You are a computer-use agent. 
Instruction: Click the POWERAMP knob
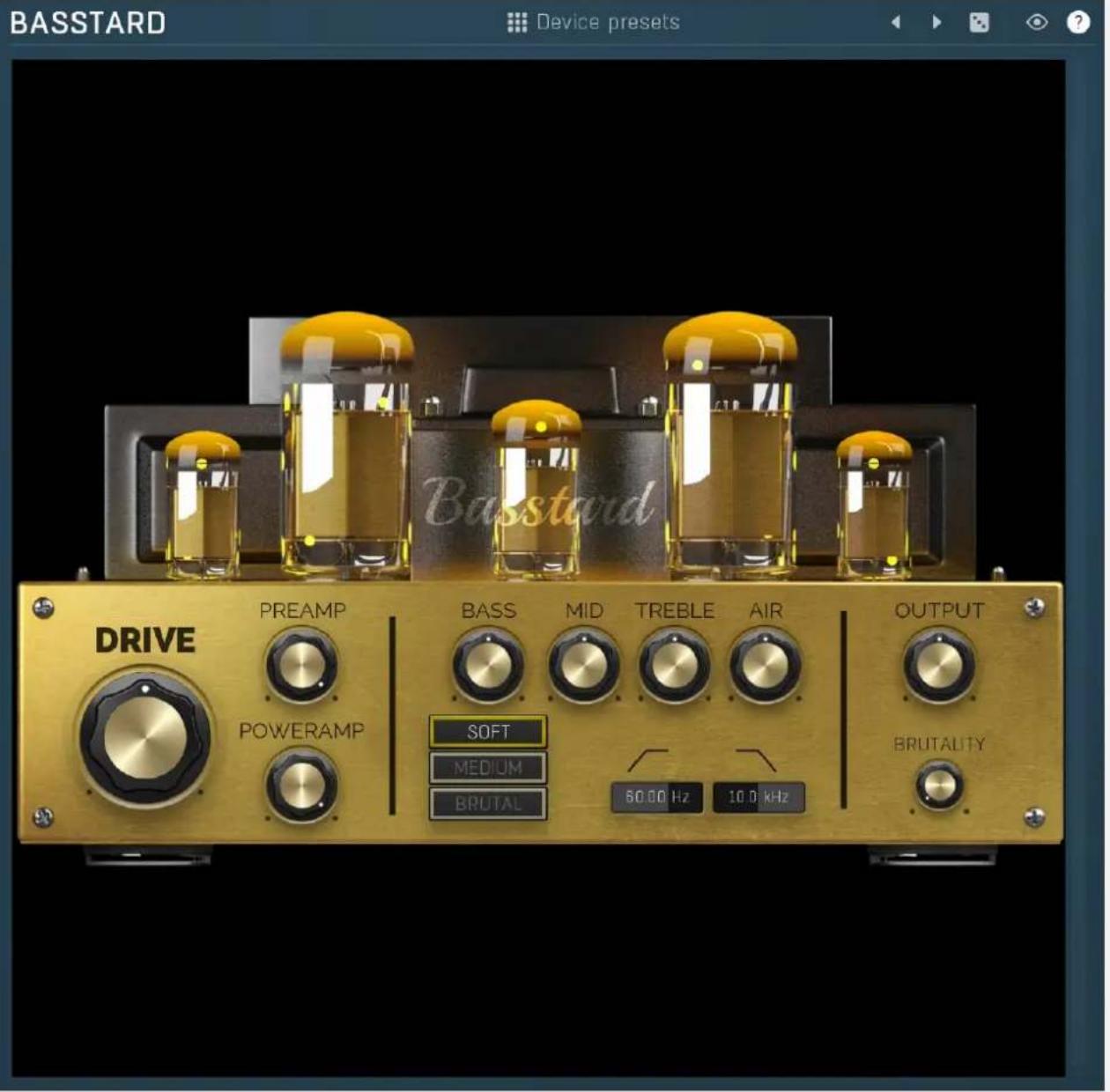coord(301,785)
